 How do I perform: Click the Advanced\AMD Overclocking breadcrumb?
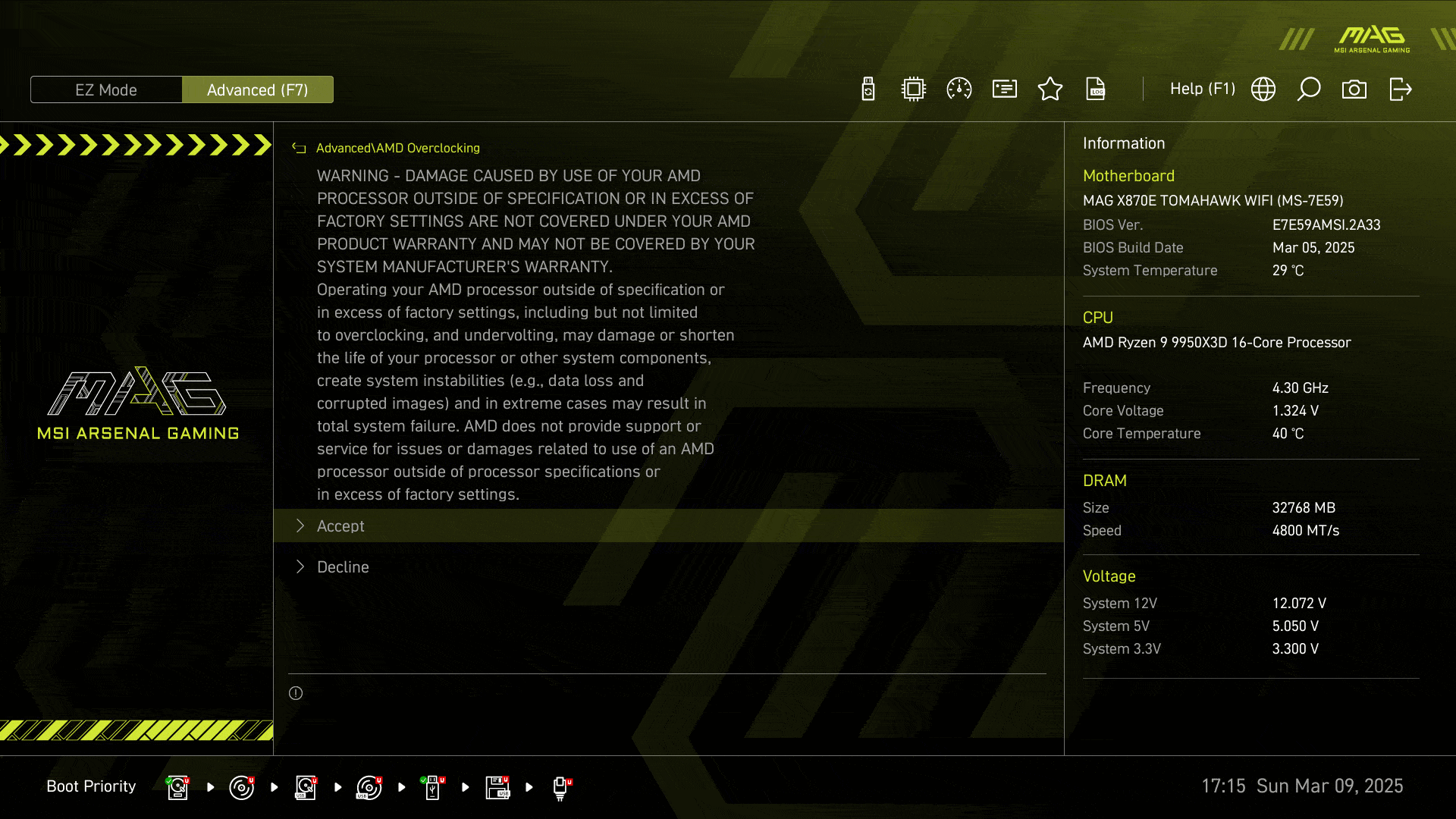398,149
